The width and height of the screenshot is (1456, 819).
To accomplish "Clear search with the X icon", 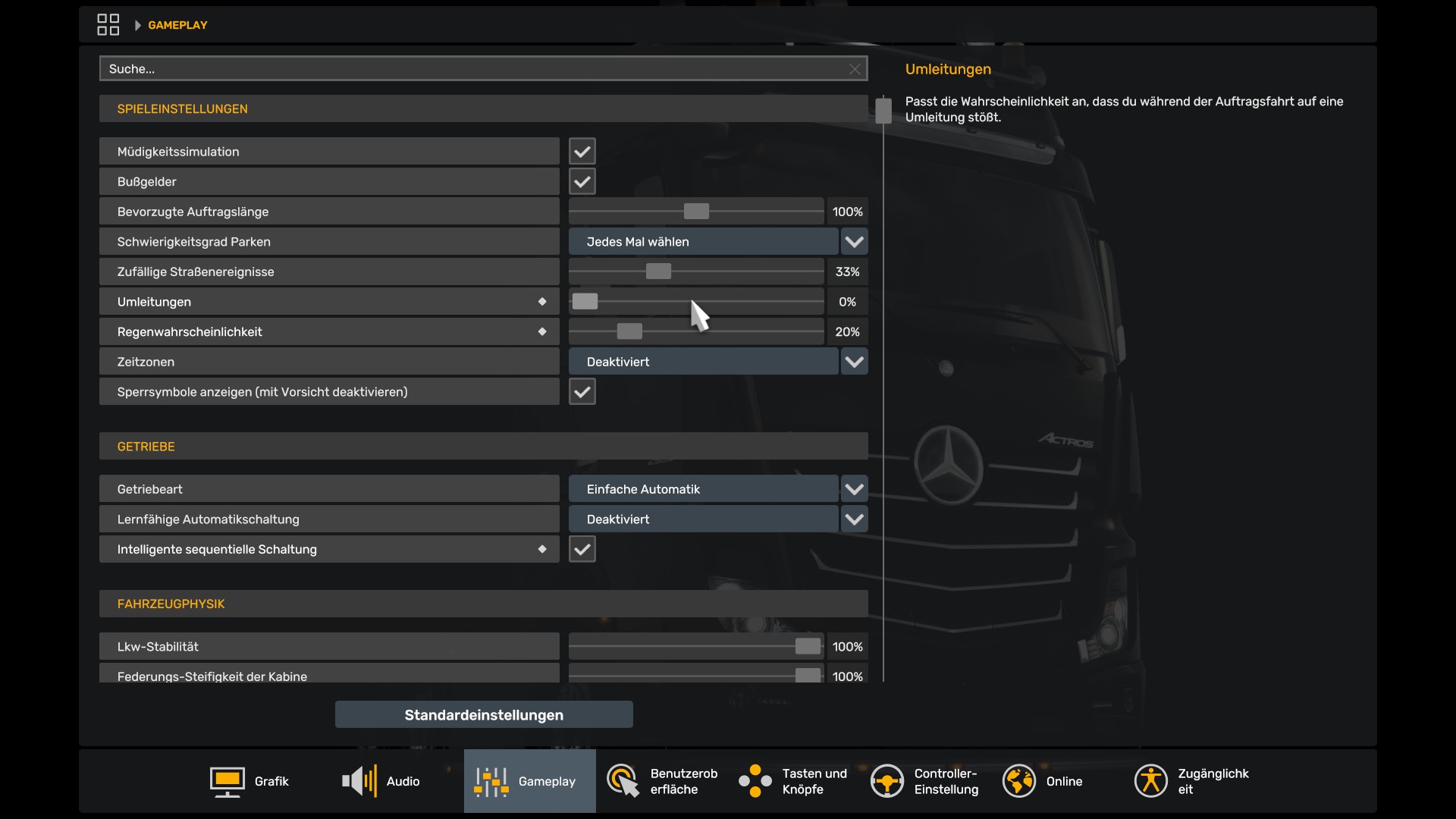I will pyautogui.click(x=855, y=69).
